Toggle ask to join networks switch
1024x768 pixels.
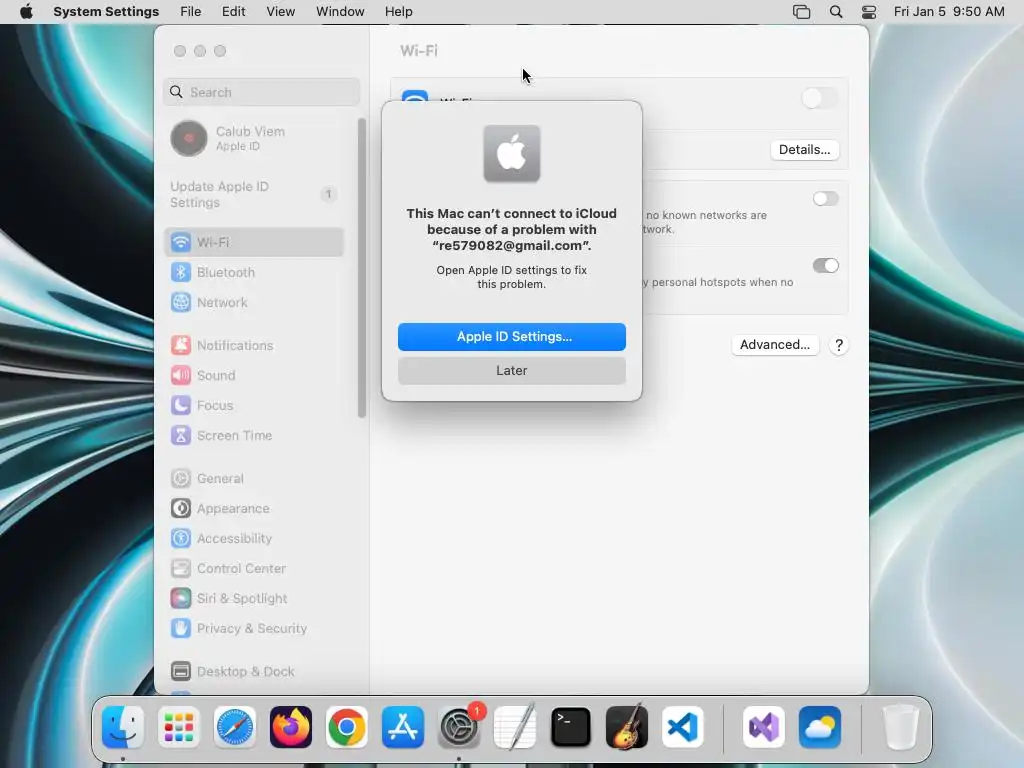(825, 199)
